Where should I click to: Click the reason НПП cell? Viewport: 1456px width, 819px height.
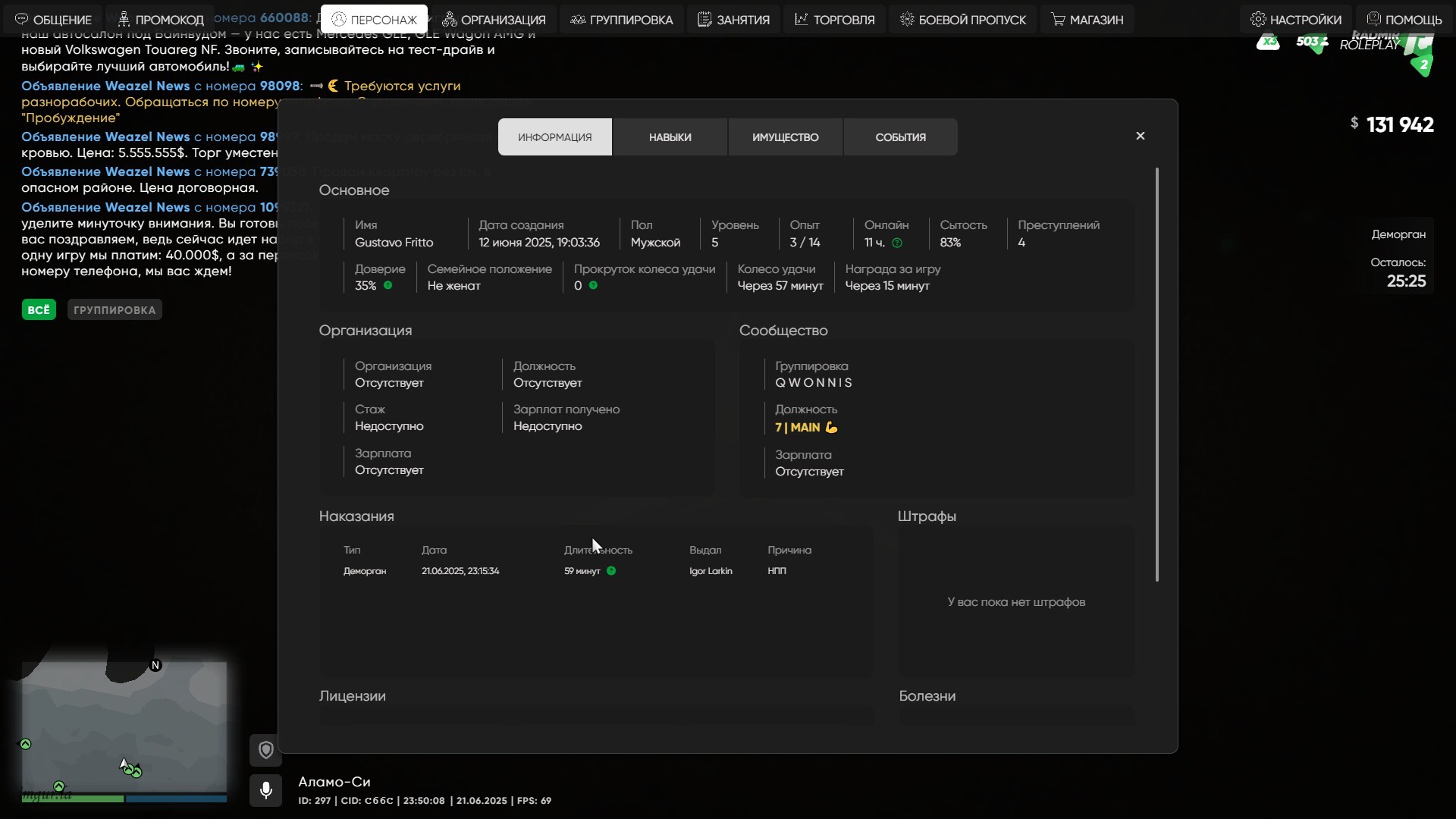coord(777,571)
